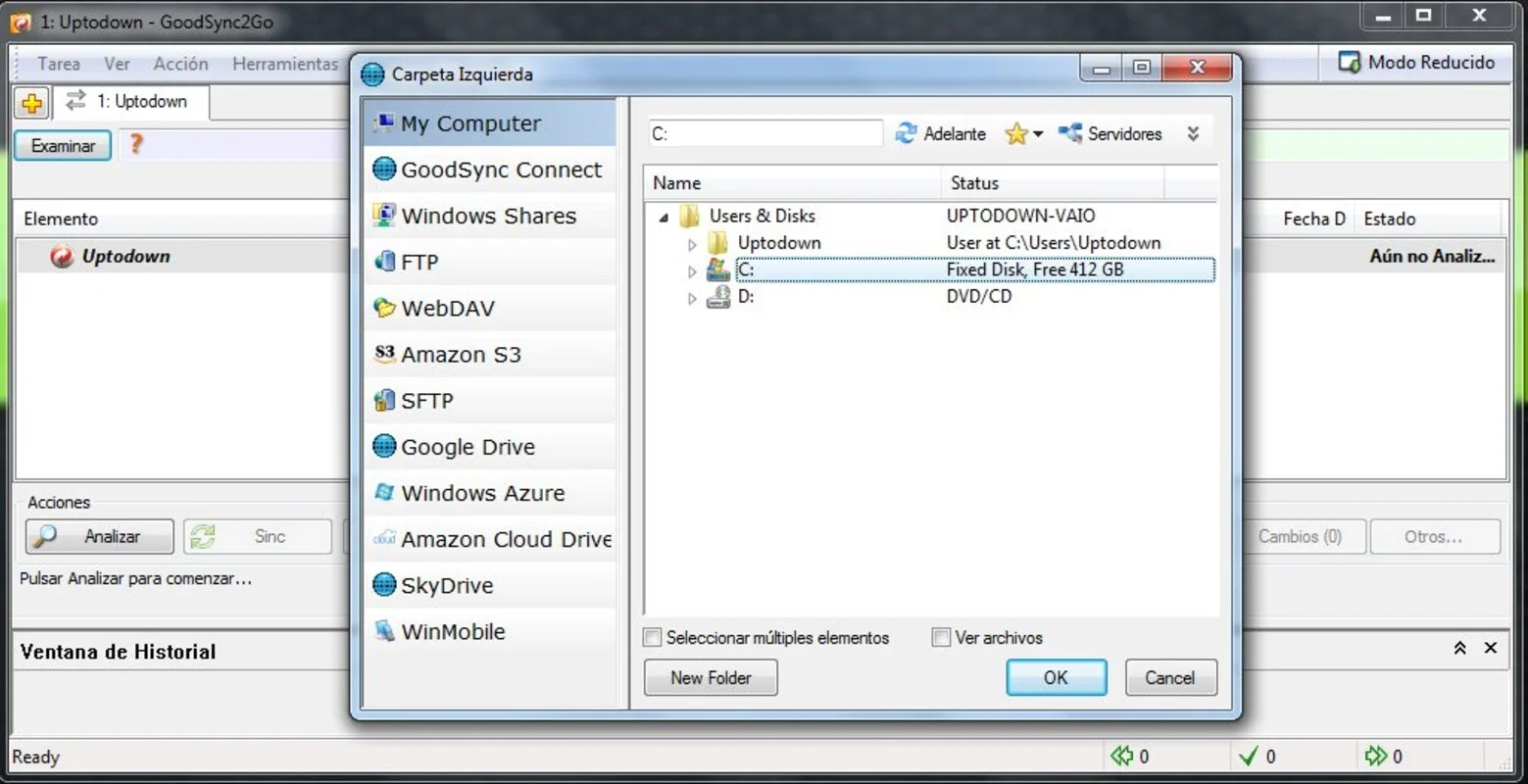Confirm with the OK button
Viewport: 1528px width, 784px height.
pos(1056,677)
